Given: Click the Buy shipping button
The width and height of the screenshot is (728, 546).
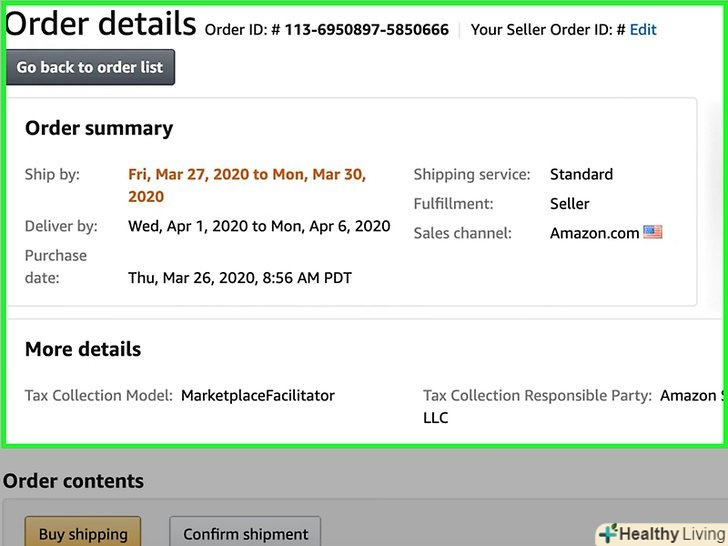Looking at the screenshot, I should [83, 534].
